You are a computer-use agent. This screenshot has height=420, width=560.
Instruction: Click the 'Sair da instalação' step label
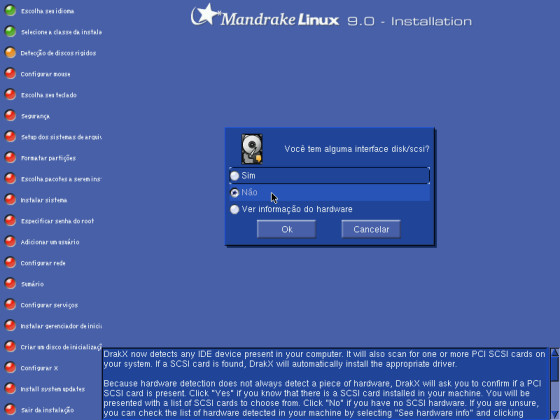pyautogui.click(x=48, y=410)
